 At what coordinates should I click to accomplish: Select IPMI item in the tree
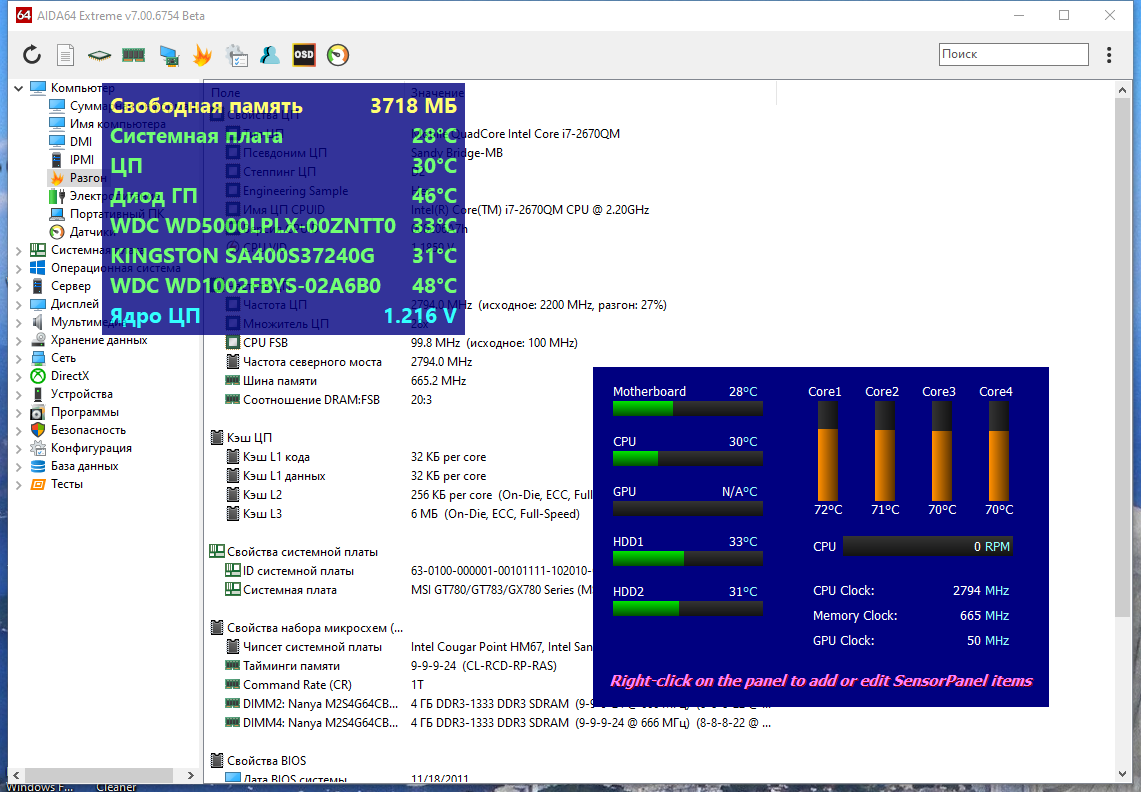(82, 159)
